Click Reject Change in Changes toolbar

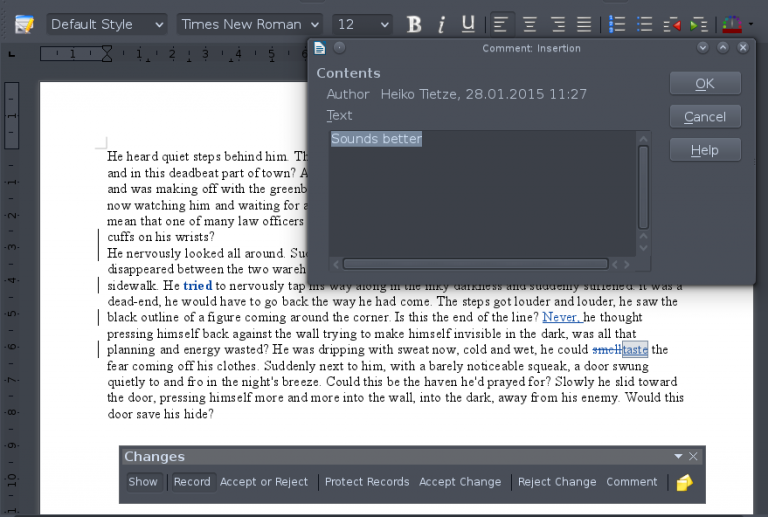coord(557,481)
